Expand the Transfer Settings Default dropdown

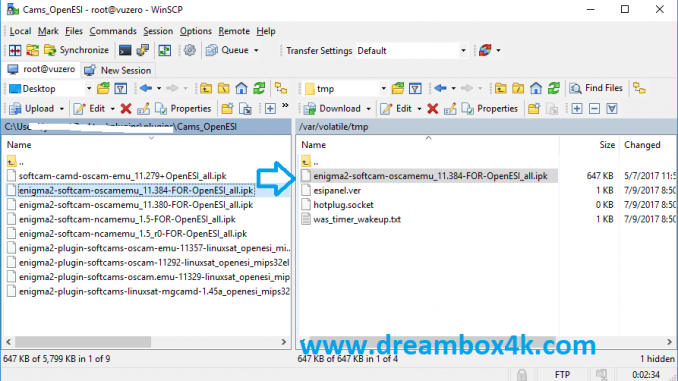(x=463, y=51)
